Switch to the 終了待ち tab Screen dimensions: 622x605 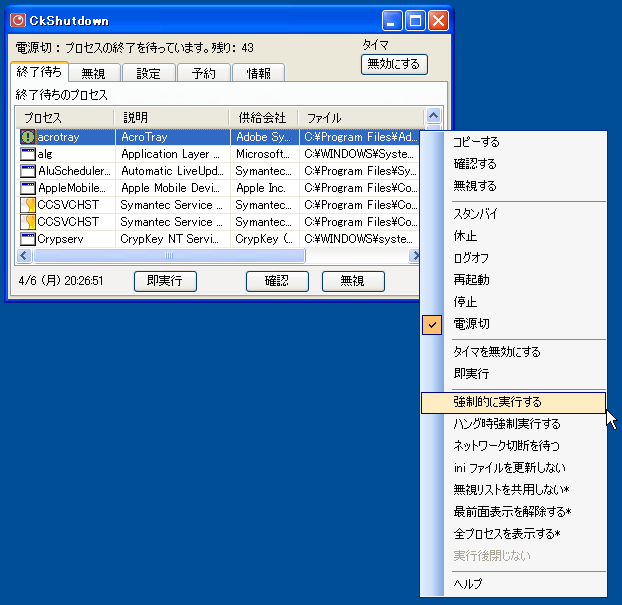click(39, 72)
